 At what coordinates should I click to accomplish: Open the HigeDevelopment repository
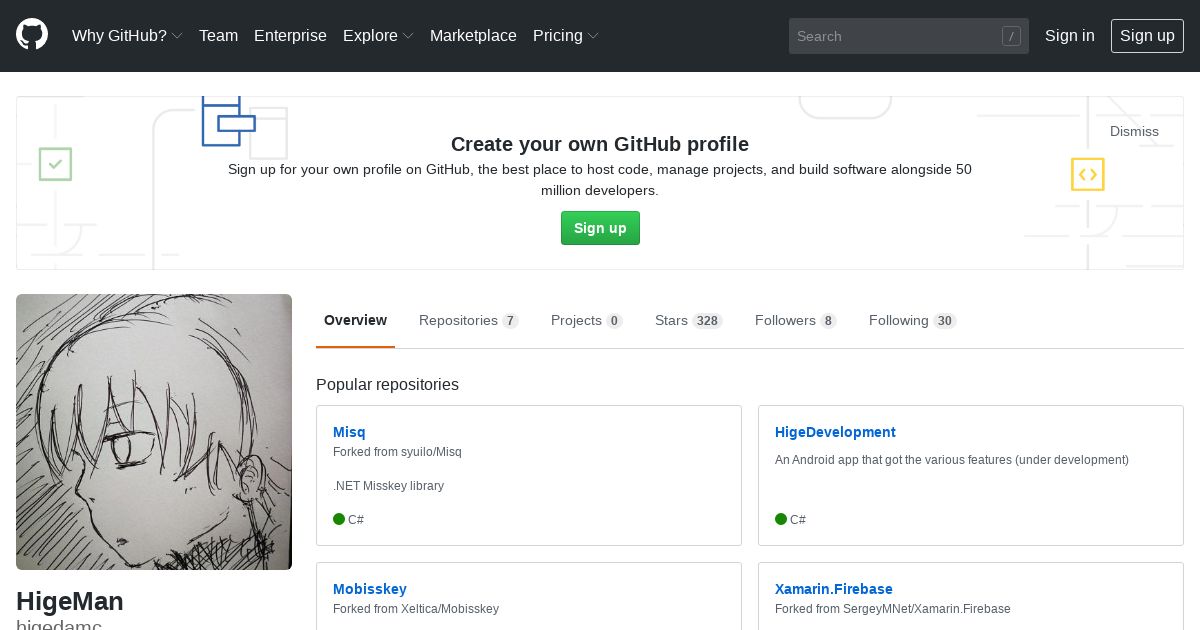835,432
